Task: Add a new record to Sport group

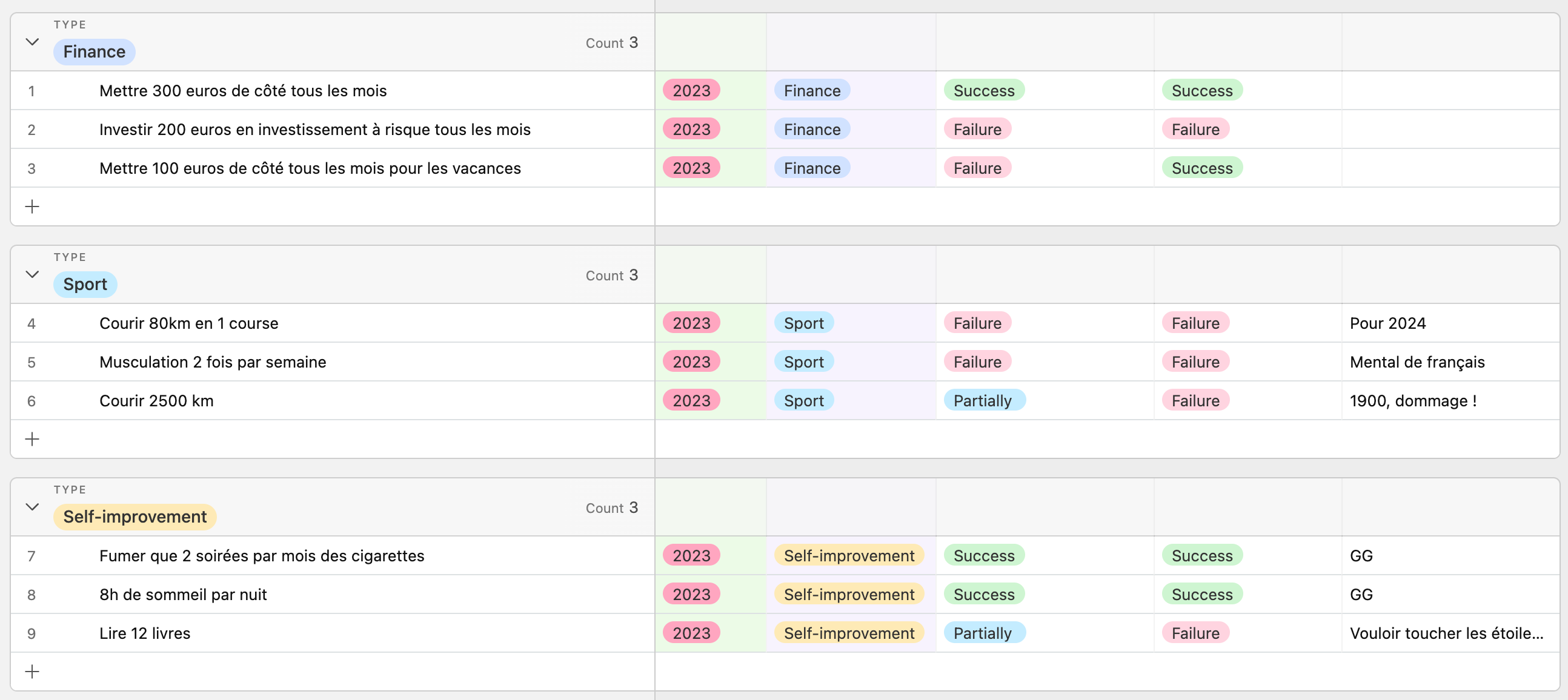Action: (32, 439)
